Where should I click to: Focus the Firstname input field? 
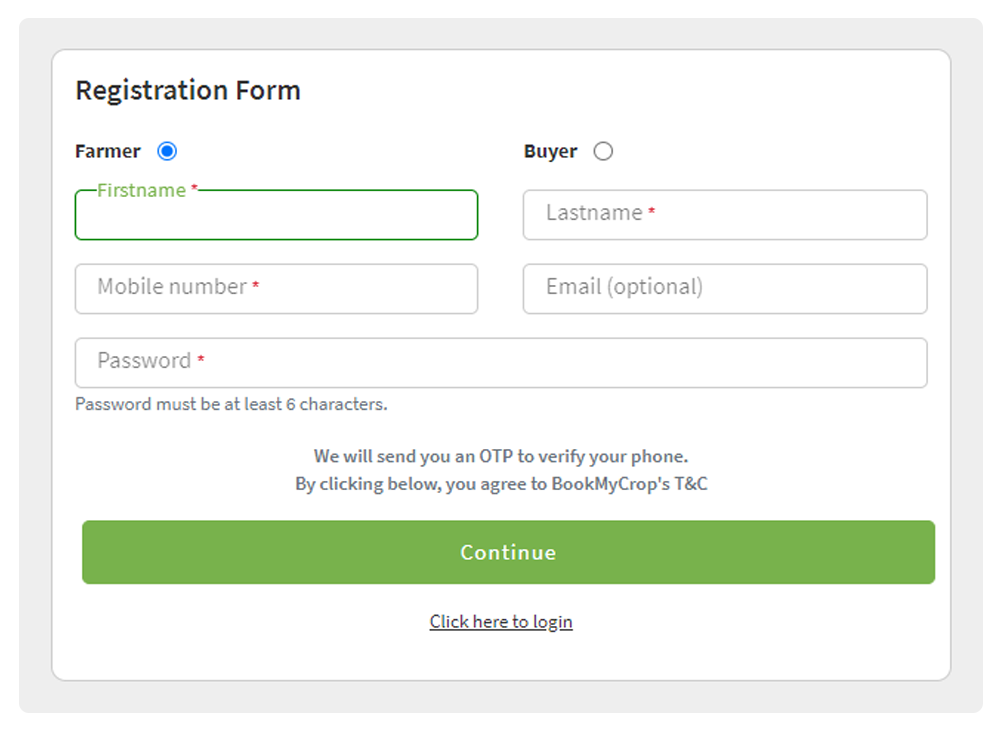pos(276,217)
